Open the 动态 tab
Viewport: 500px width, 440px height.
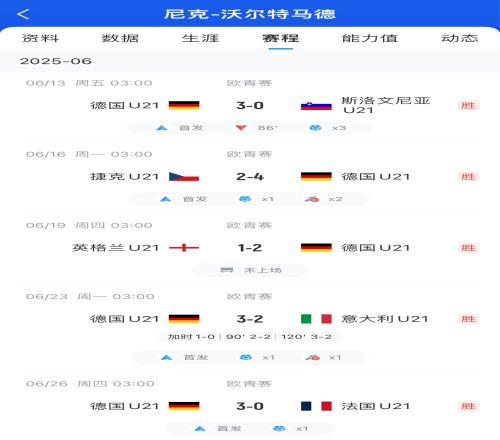(460, 38)
